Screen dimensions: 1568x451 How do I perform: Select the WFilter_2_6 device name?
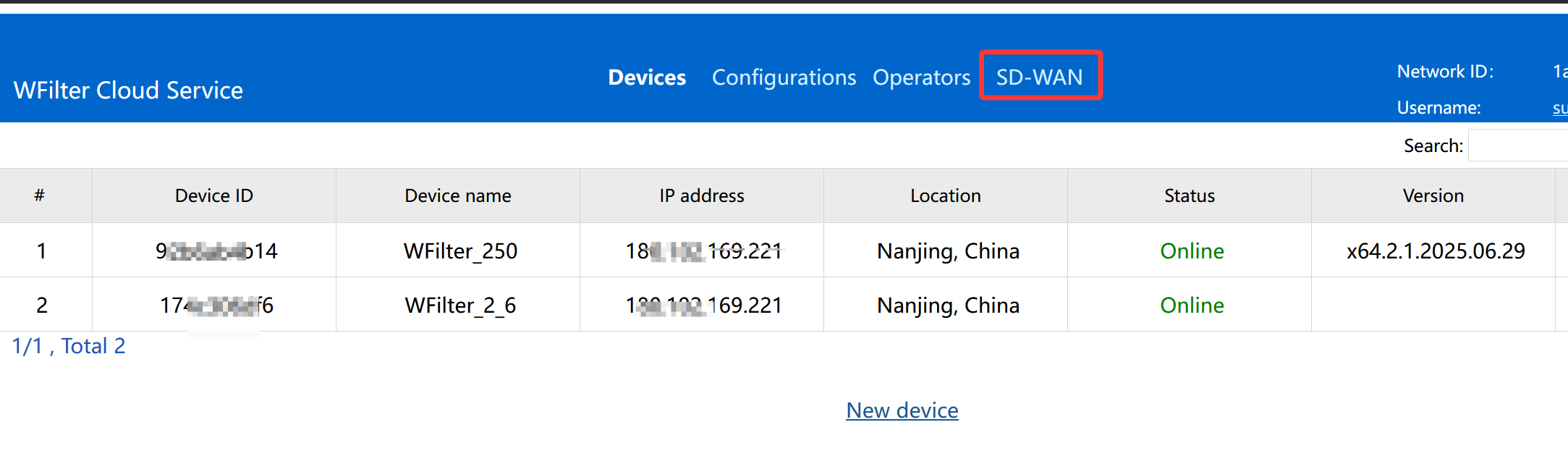[x=460, y=305]
